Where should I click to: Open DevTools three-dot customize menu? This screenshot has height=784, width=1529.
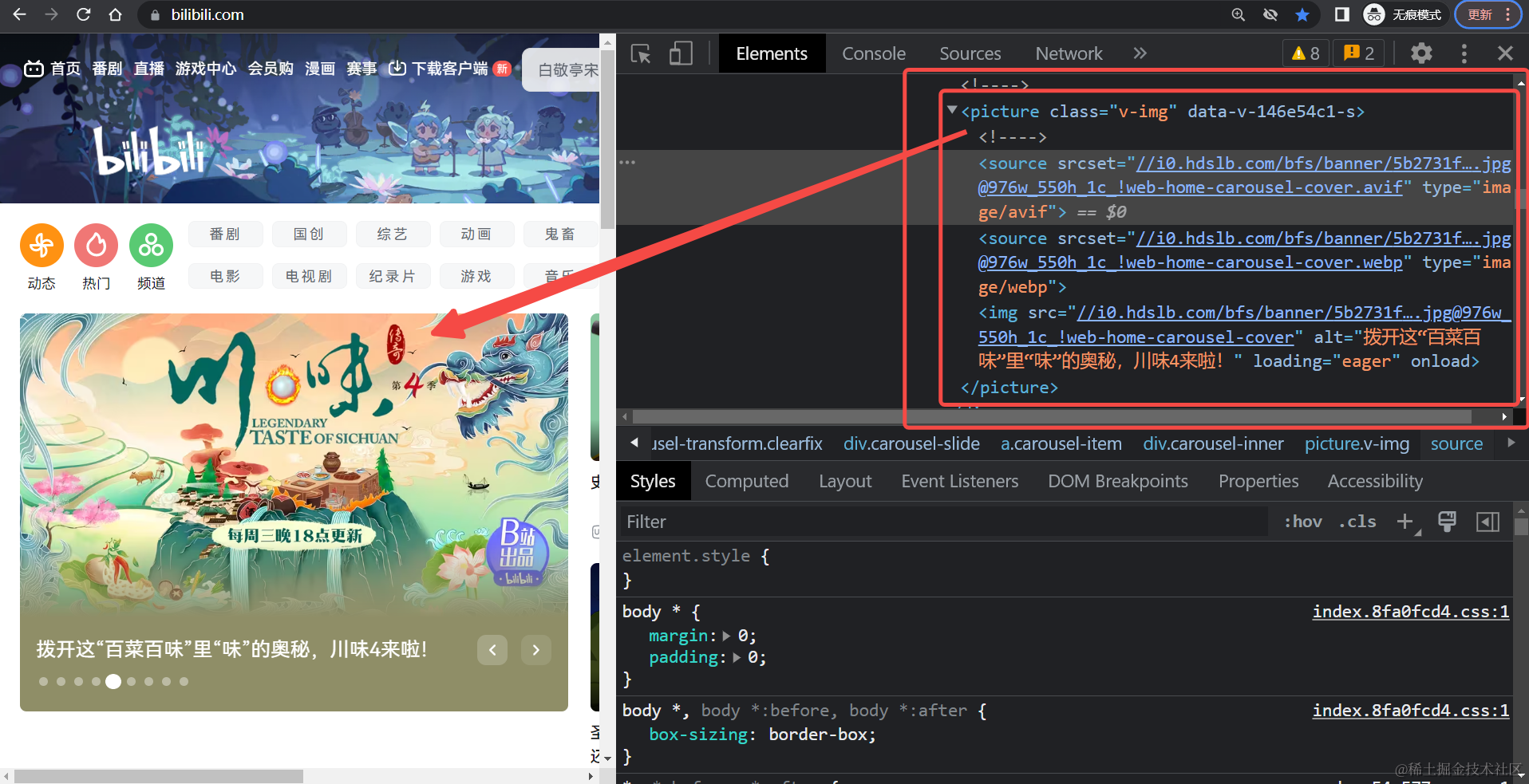click(x=1464, y=53)
